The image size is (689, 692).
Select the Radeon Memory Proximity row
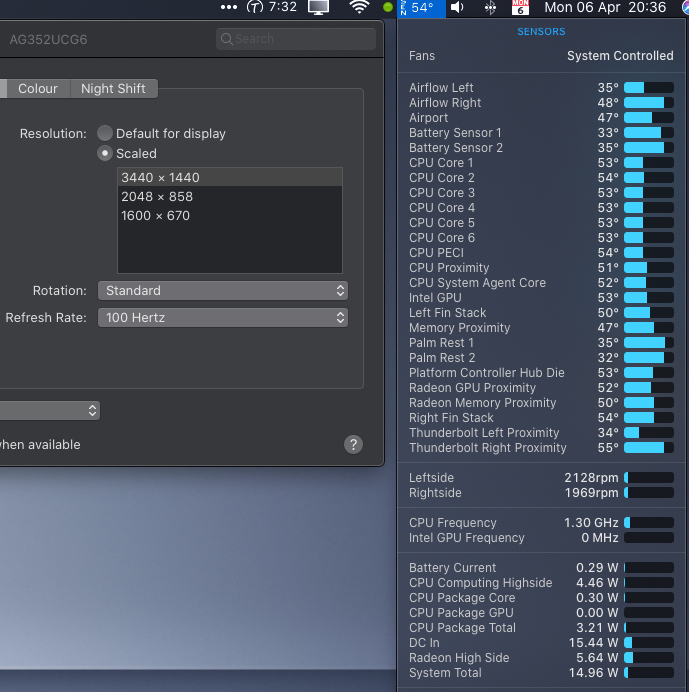click(x=541, y=403)
